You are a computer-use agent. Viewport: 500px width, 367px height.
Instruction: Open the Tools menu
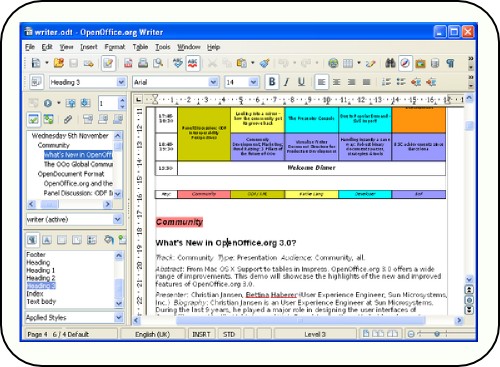(163, 47)
